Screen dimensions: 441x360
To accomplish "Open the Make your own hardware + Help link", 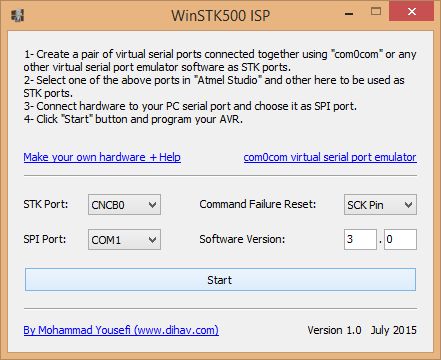I will pyautogui.click(x=102, y=157).
